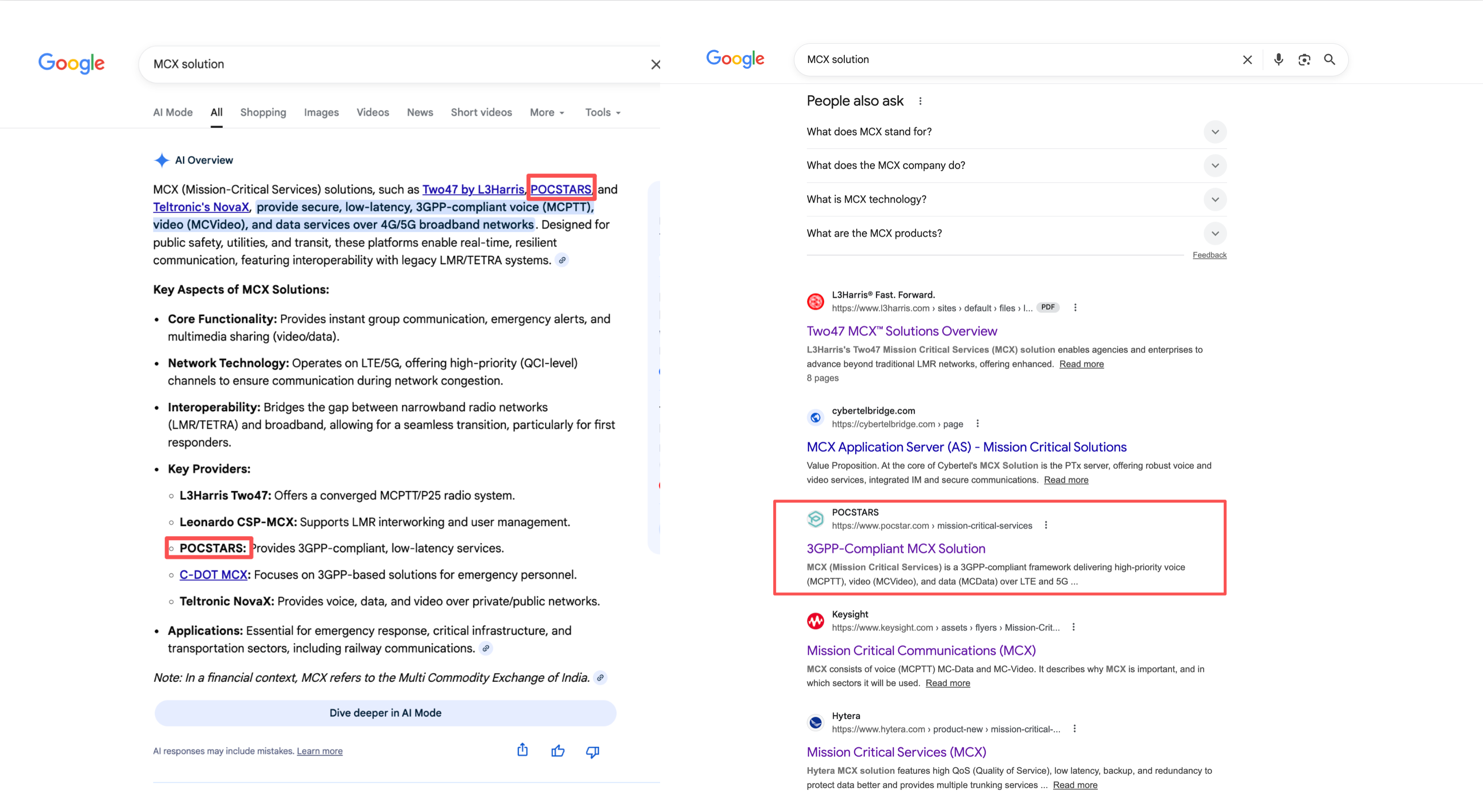This screenshot has width=1483, height=812.
Task: Click the Keysight site favicon
Action: 815,621
